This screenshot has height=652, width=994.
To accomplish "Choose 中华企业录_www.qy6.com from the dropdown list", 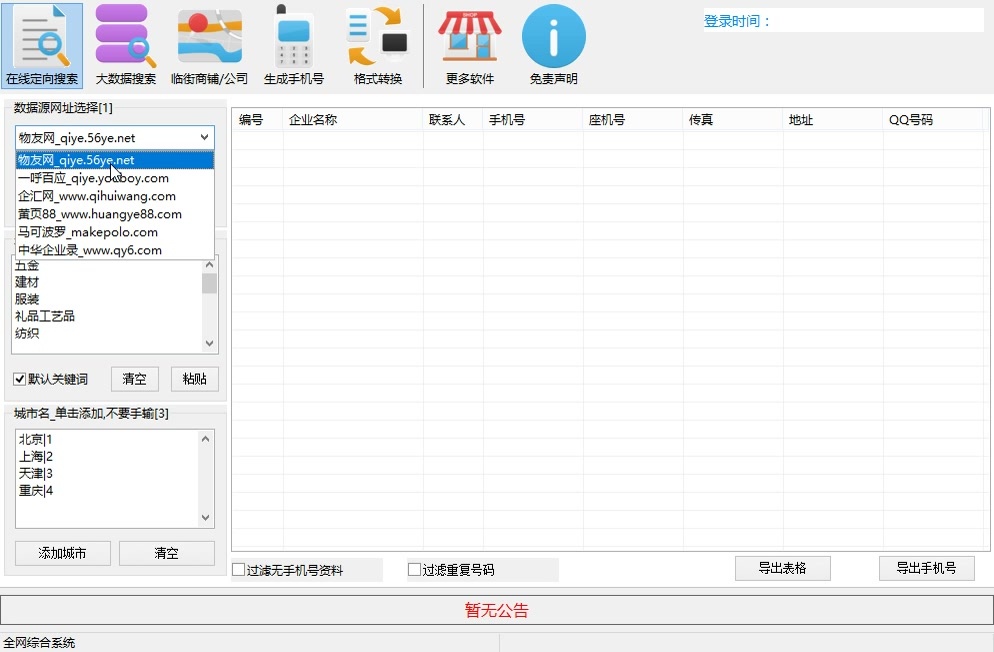I will click(90, 250).
